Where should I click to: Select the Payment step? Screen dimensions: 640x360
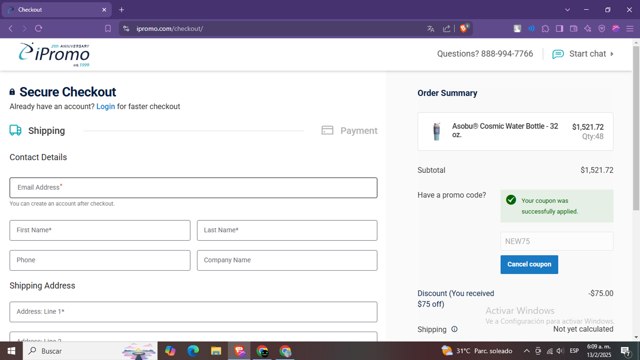tap(359, 131)
